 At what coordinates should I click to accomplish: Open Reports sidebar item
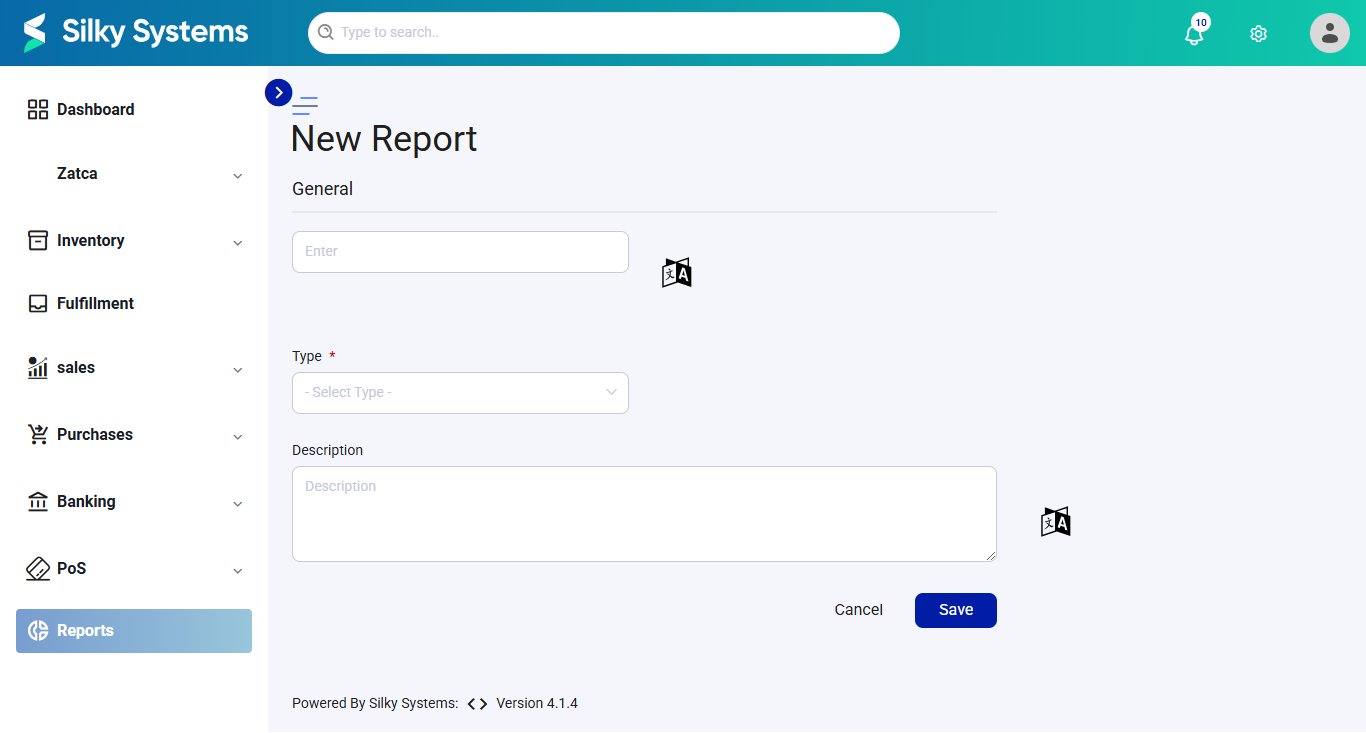click(x=134, y=631)
